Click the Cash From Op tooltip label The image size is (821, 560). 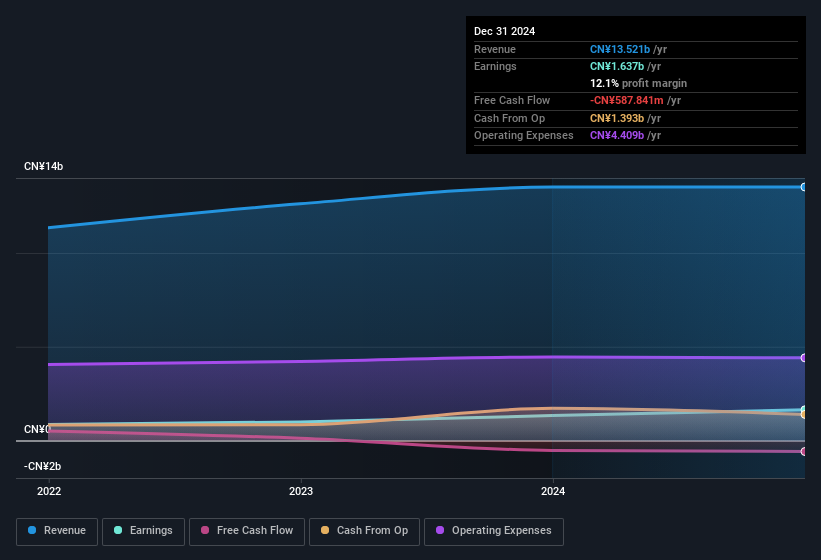pyautogui.click(x=509, y=118)
